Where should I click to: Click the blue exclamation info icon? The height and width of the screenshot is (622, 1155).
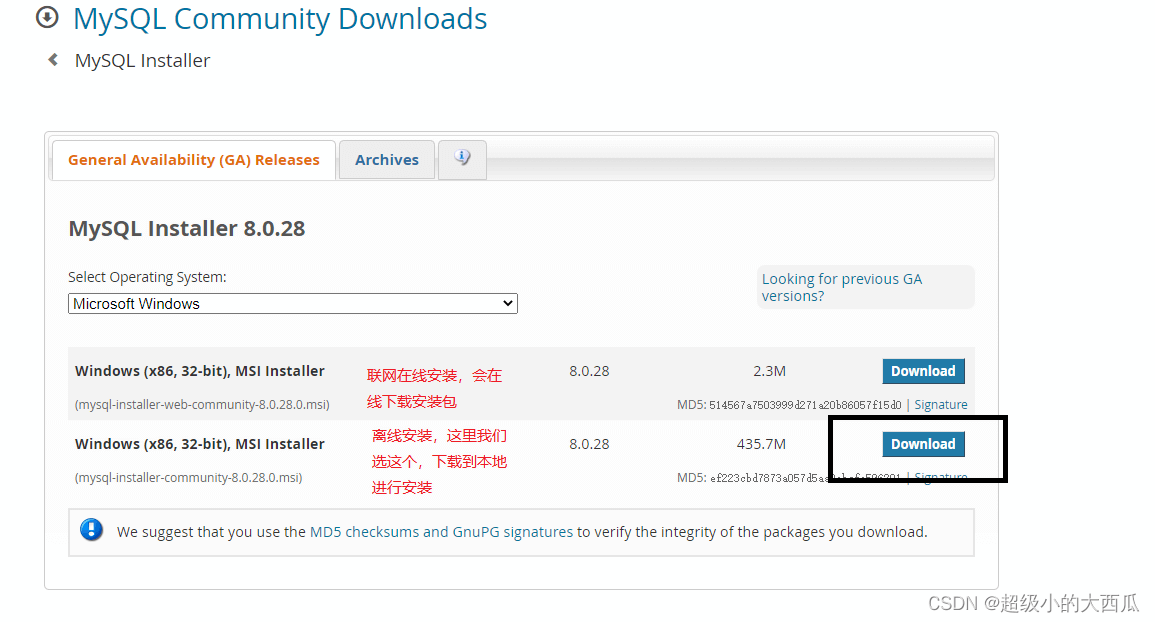tap(91, 530)
